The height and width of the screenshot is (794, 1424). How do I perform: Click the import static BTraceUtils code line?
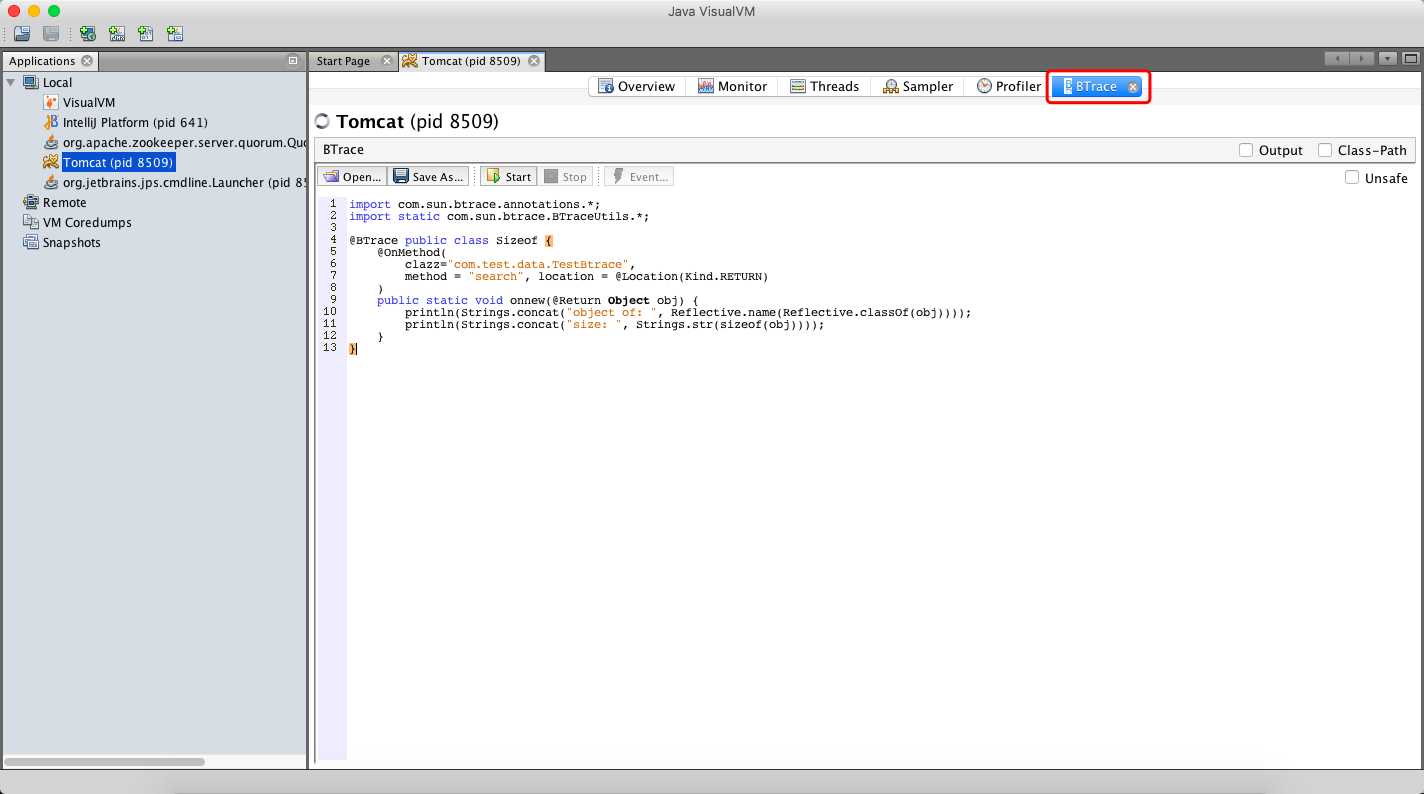click(x=499, y=216)
